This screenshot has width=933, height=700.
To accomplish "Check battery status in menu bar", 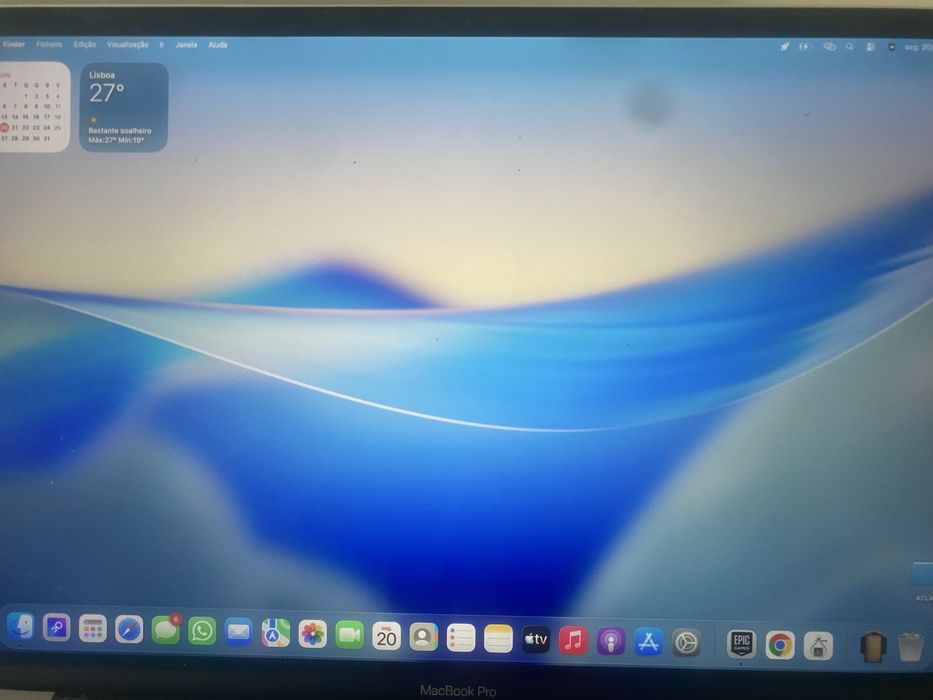I will click(806, 46).
